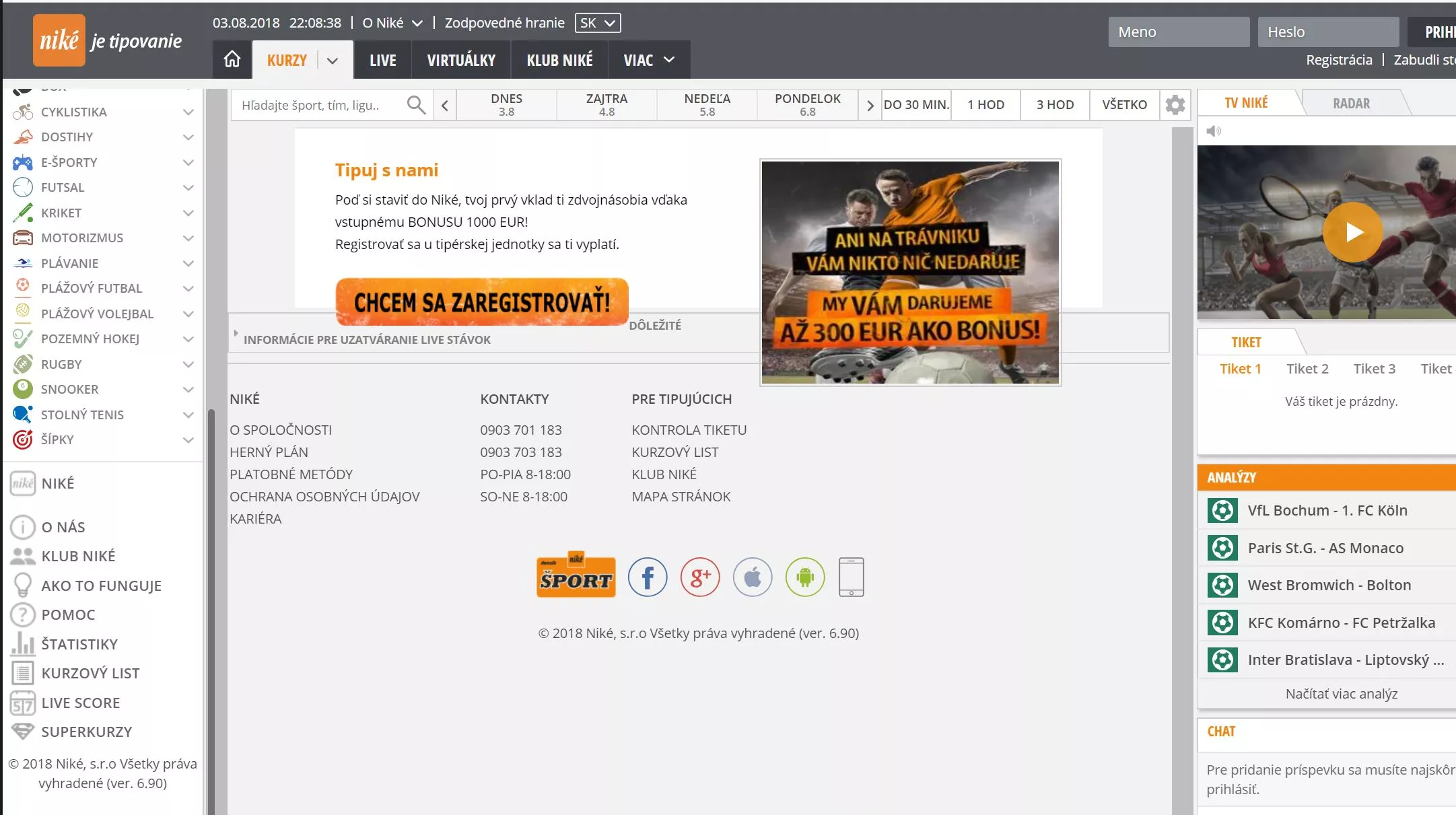Switch to the RADAR tab
1456x815 pixels.
(x=1351, y=104)
